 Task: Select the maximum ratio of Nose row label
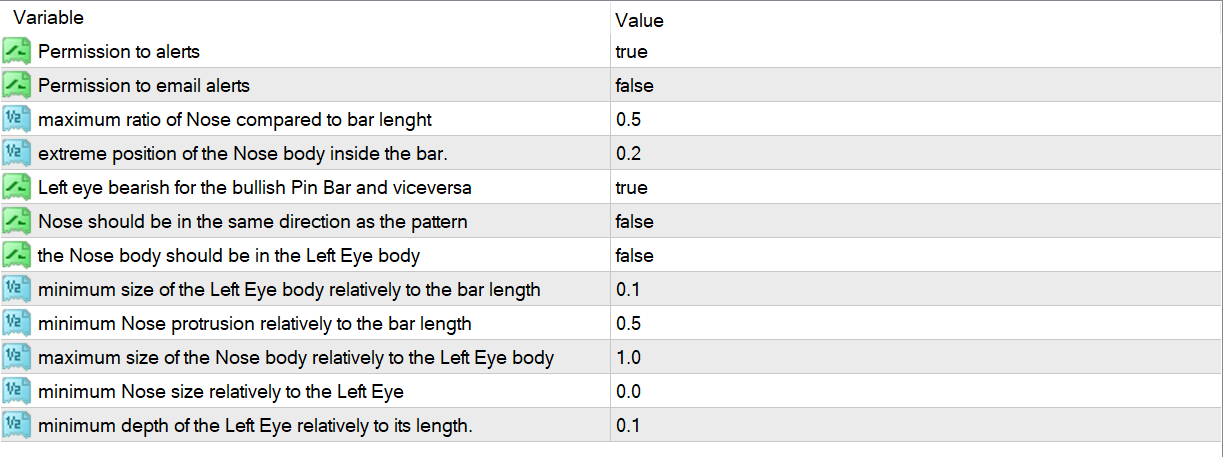[234, 120]
